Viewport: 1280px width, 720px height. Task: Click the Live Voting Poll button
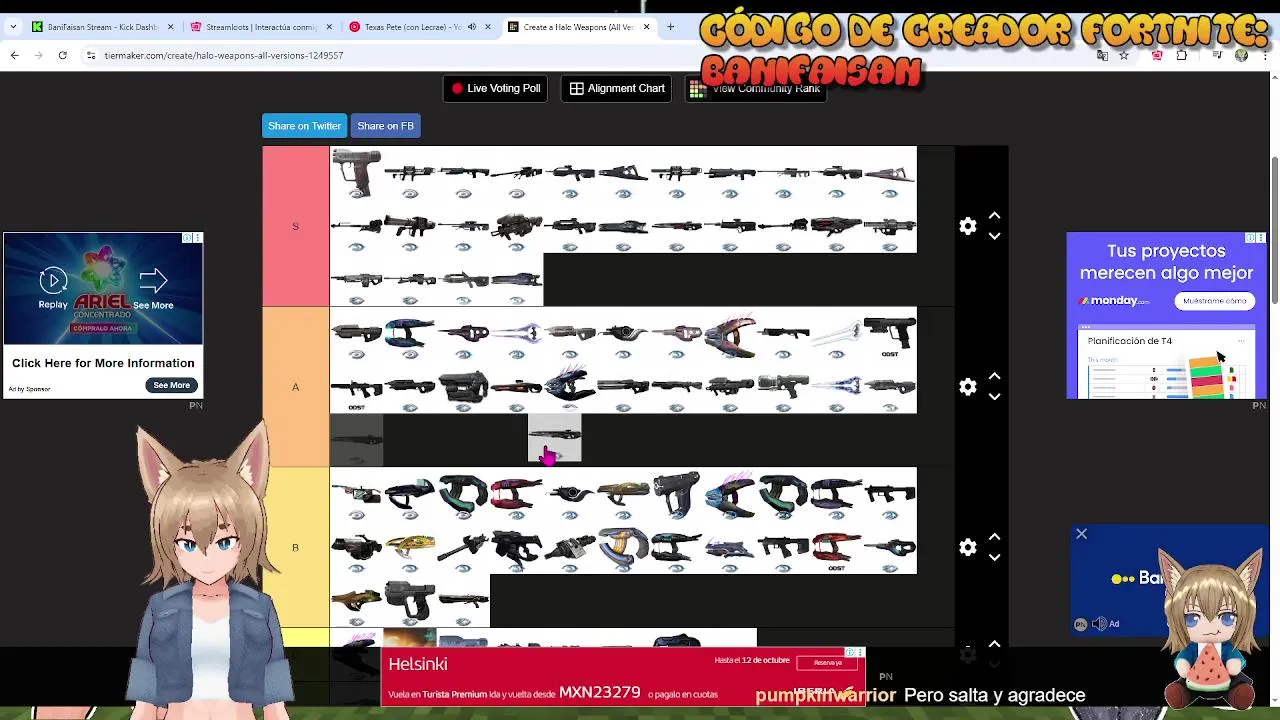point(496,88)
